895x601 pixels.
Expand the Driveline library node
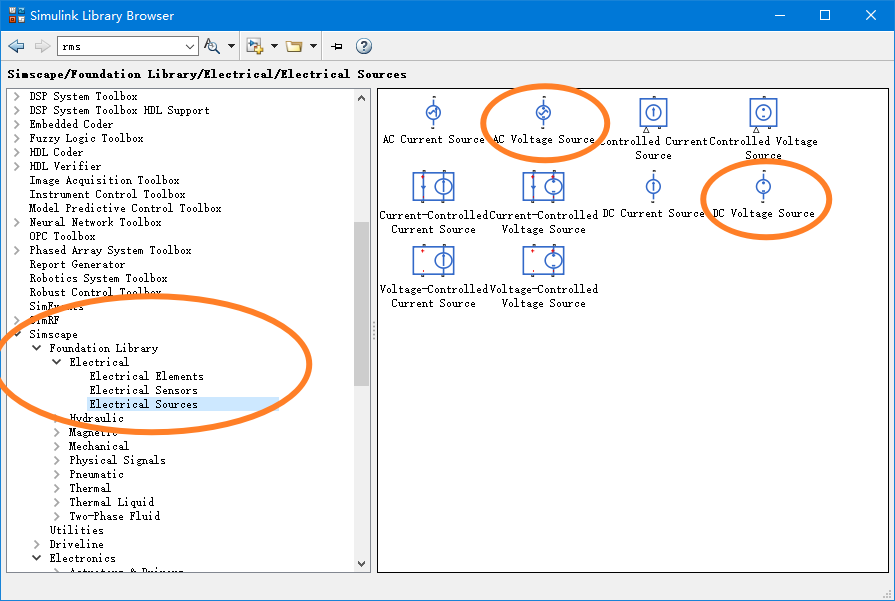click(x=37, y=544)
